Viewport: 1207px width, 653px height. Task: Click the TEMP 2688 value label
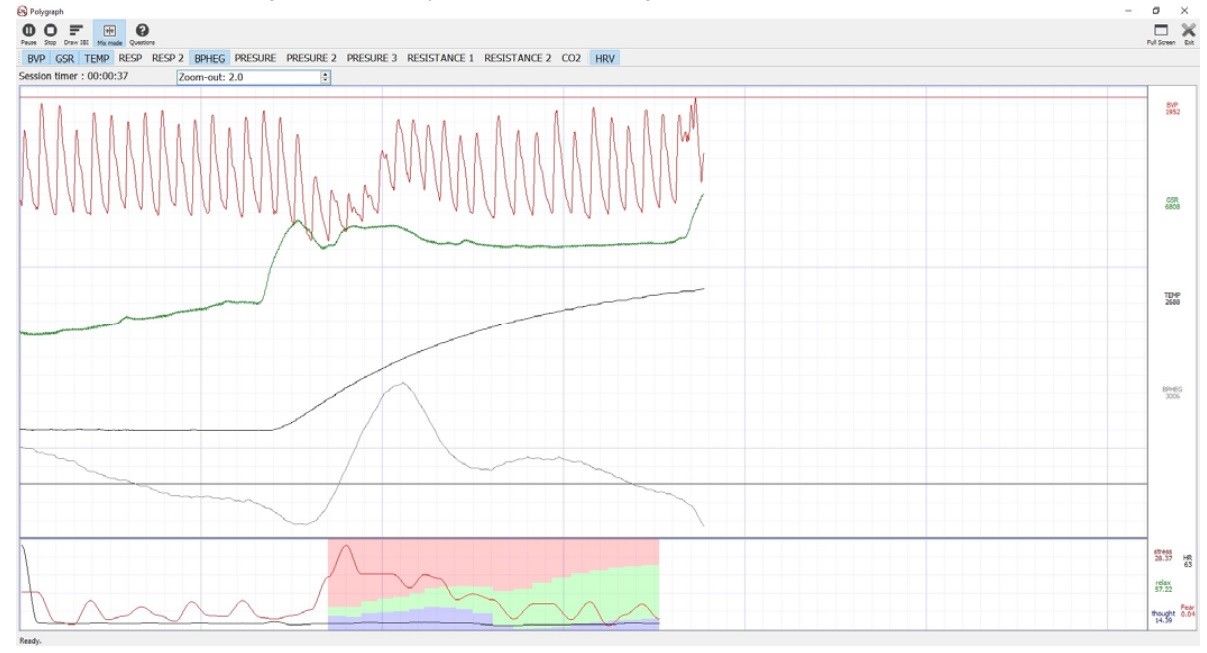(x=1173, y=298)
